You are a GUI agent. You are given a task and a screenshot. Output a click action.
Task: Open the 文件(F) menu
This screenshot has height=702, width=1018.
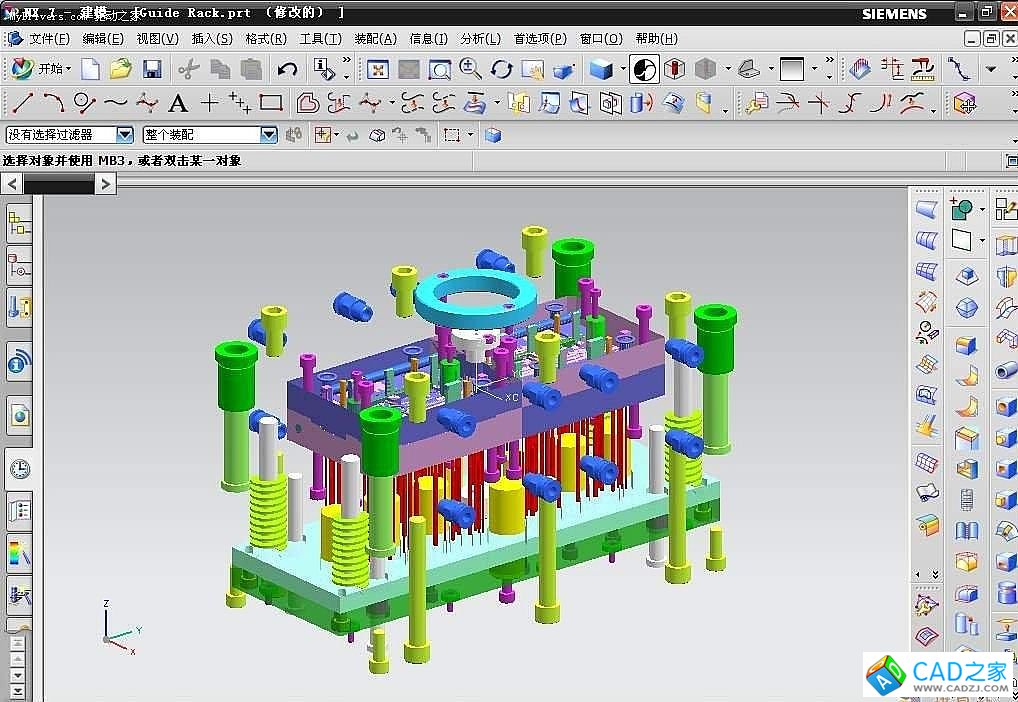[x=49, y=39]
